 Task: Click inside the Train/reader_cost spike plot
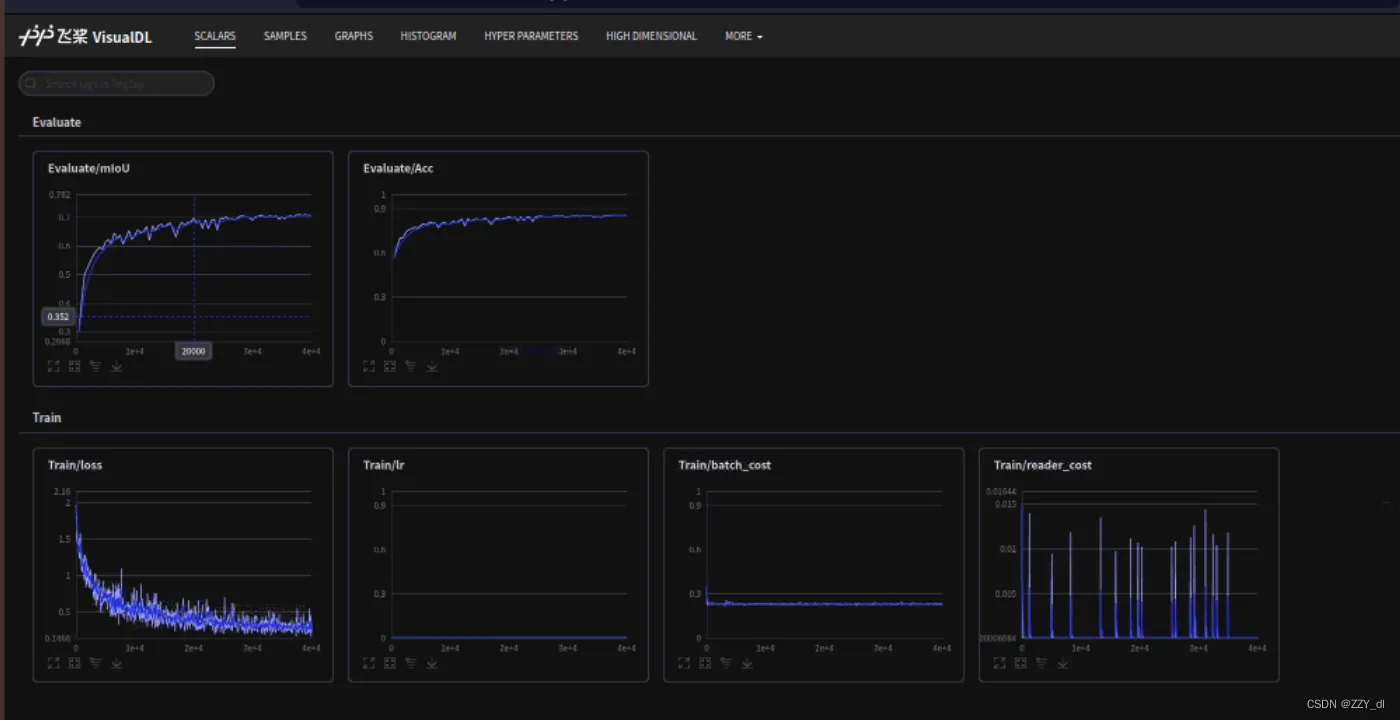[x=1139, y=564]
